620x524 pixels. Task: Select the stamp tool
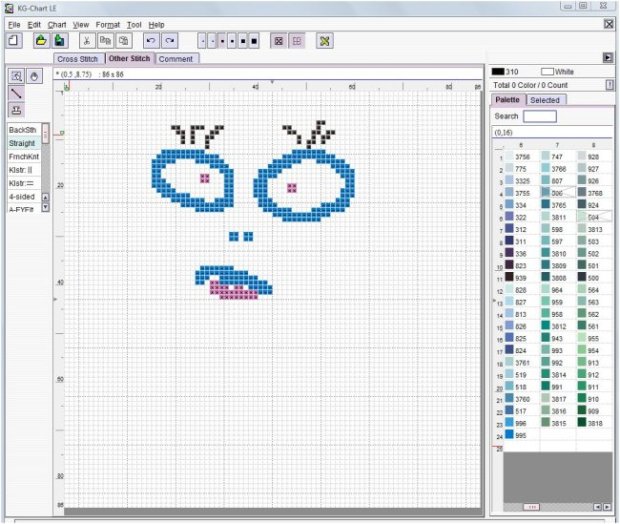click(x=16, y=110)
